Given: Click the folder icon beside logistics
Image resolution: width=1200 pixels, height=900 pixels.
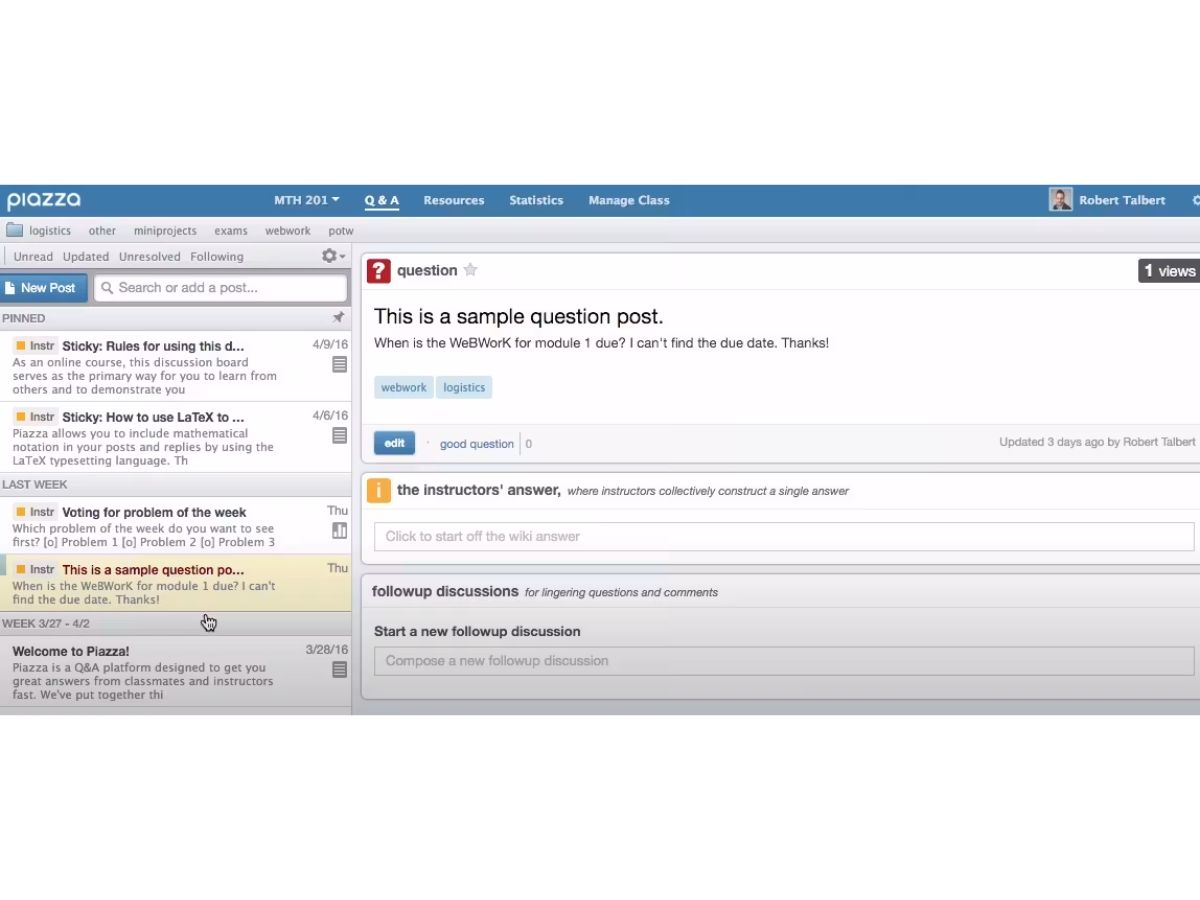Looking at the screenshot, I should (x=14, y=230).
